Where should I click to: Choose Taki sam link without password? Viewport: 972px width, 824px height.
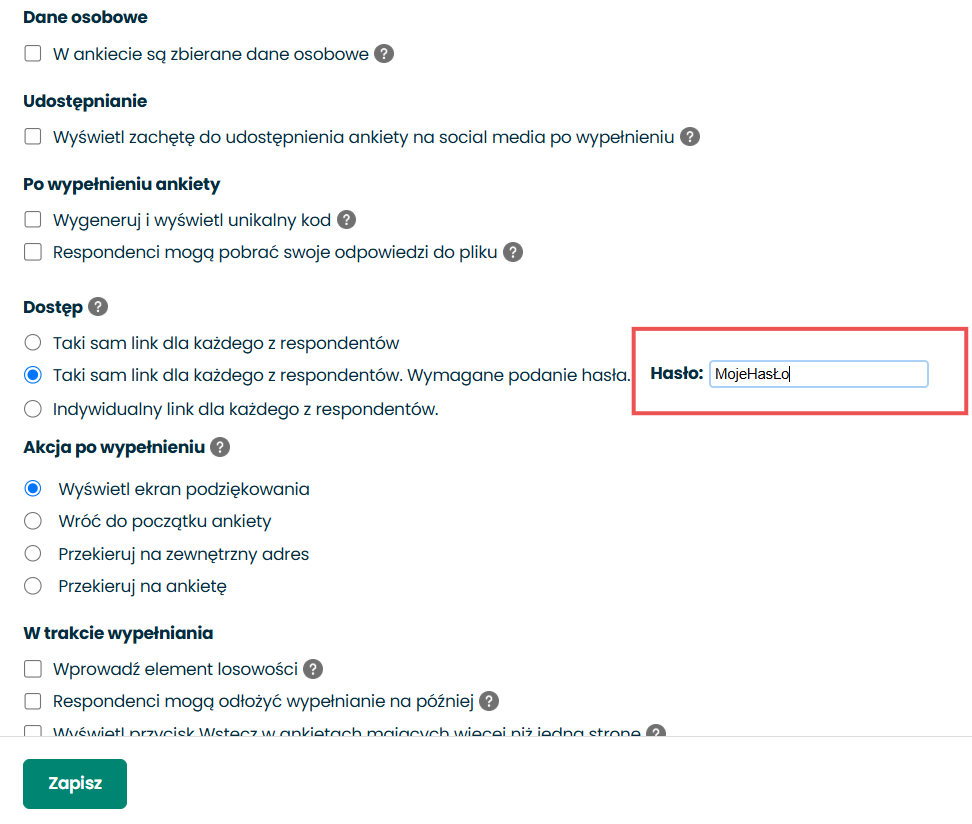click(33, 342)
